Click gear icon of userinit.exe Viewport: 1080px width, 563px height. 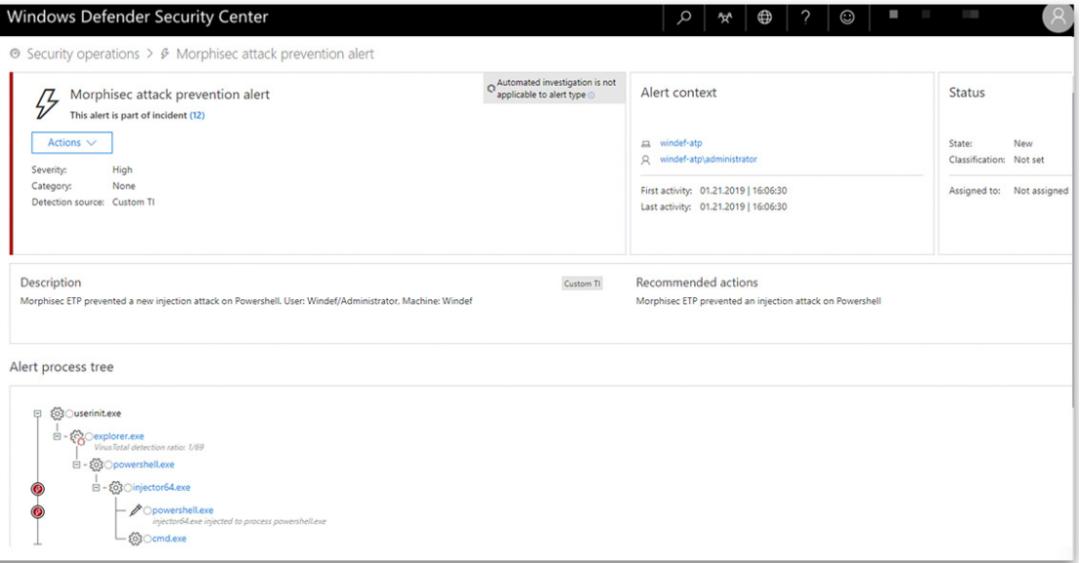tap(57, 413)
